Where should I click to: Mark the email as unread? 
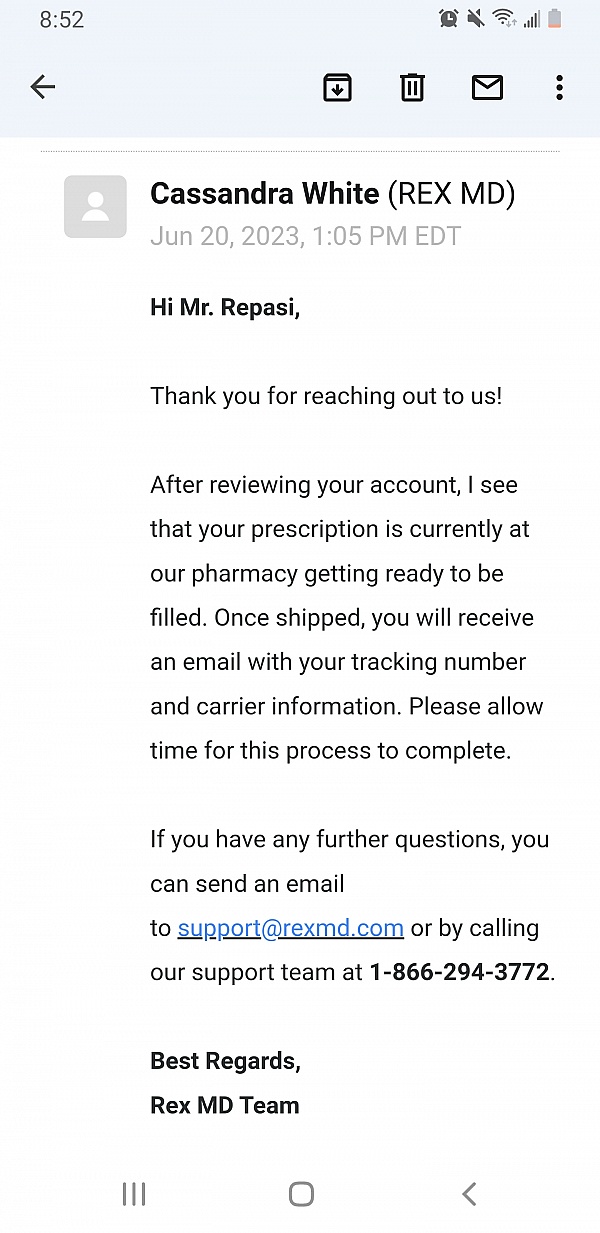487,88
